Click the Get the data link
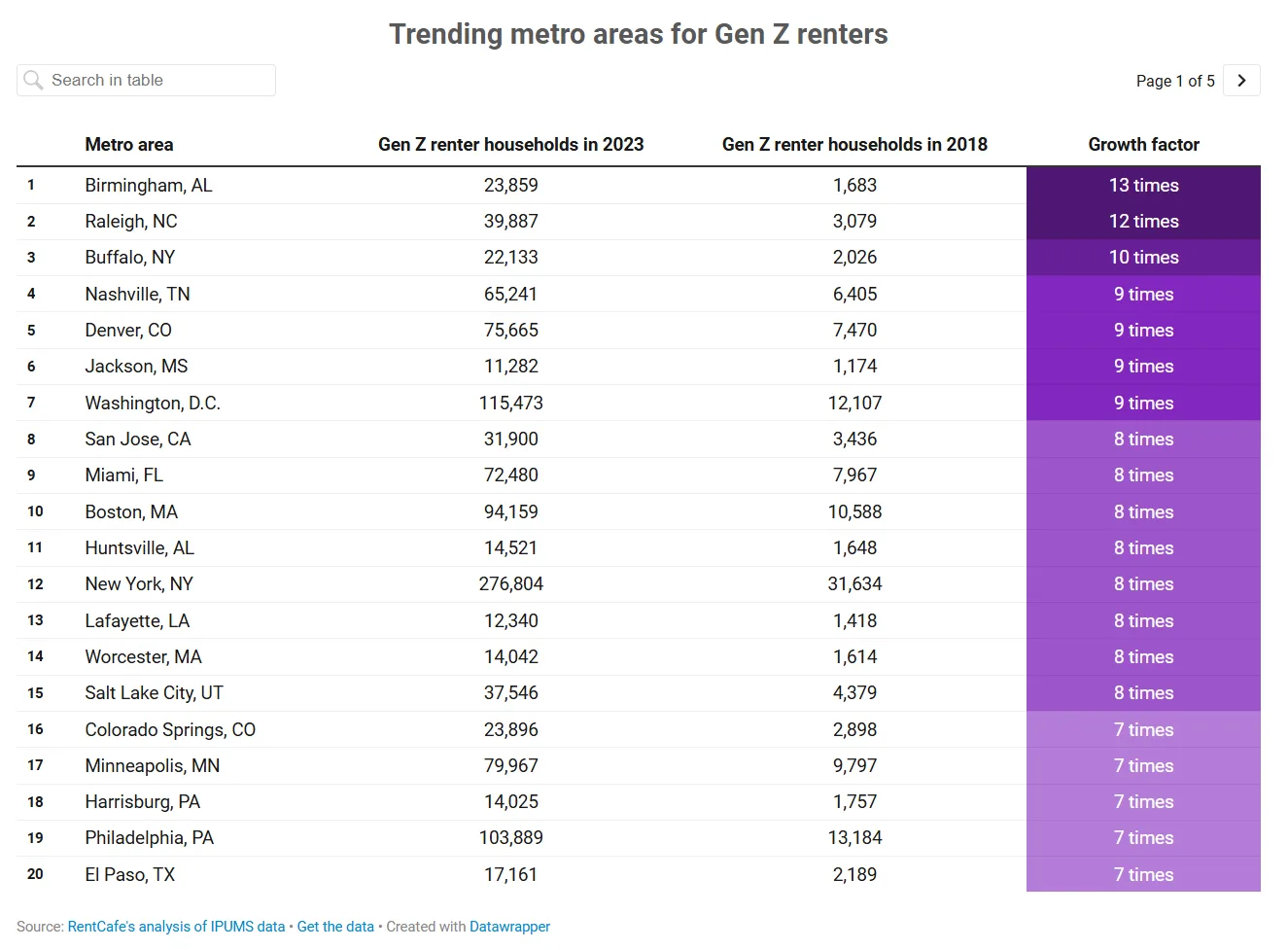Viewport: 1288px width, 950px height. [335, 926]
